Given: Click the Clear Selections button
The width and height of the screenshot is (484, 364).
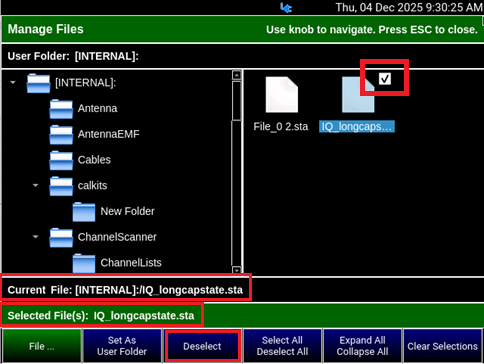Looking at the screenshot, I should (x=443, y=346).
